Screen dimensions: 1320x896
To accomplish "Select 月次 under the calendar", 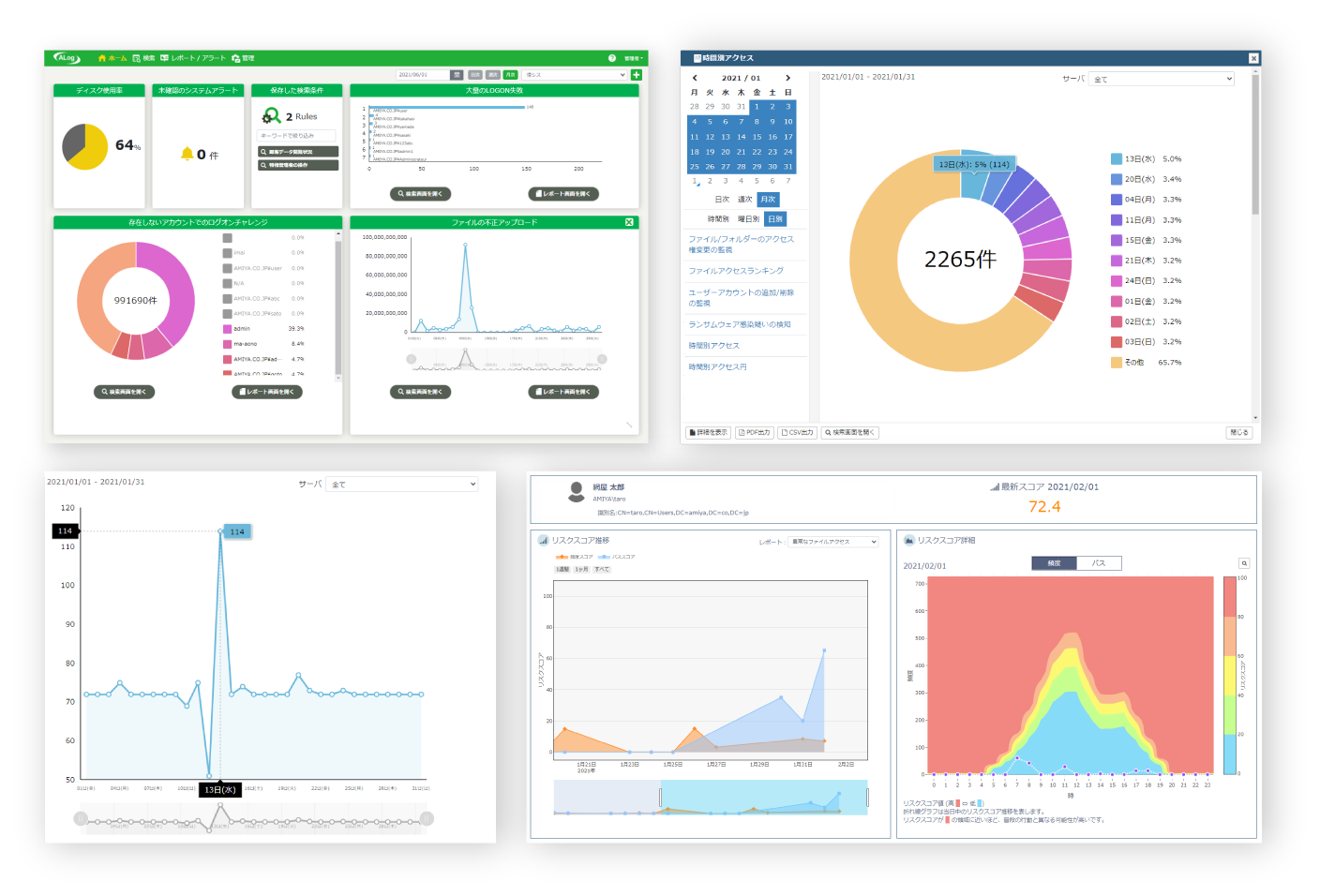I will click(768, 200).
